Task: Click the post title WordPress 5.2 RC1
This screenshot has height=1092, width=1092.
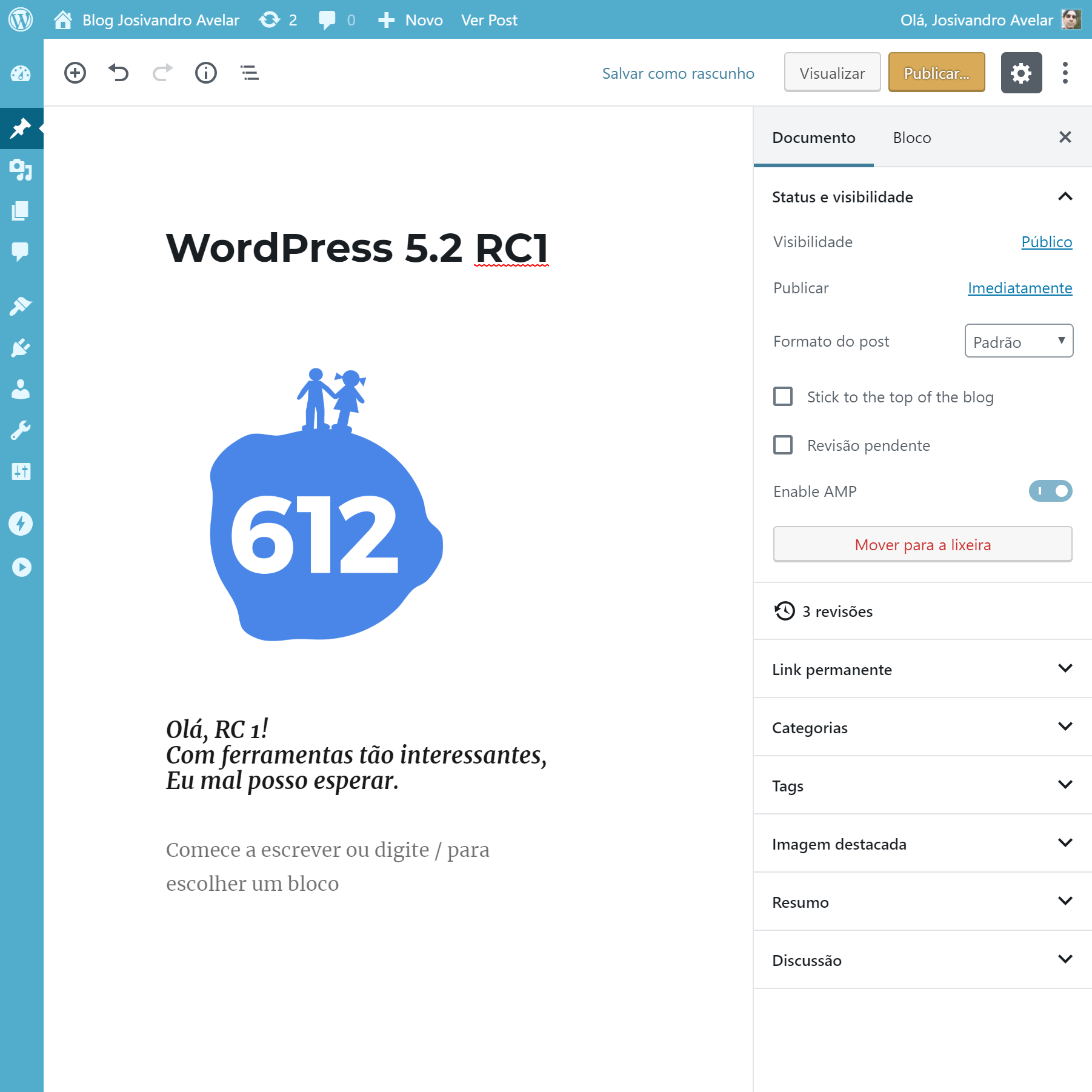Action: pos(357,248)
